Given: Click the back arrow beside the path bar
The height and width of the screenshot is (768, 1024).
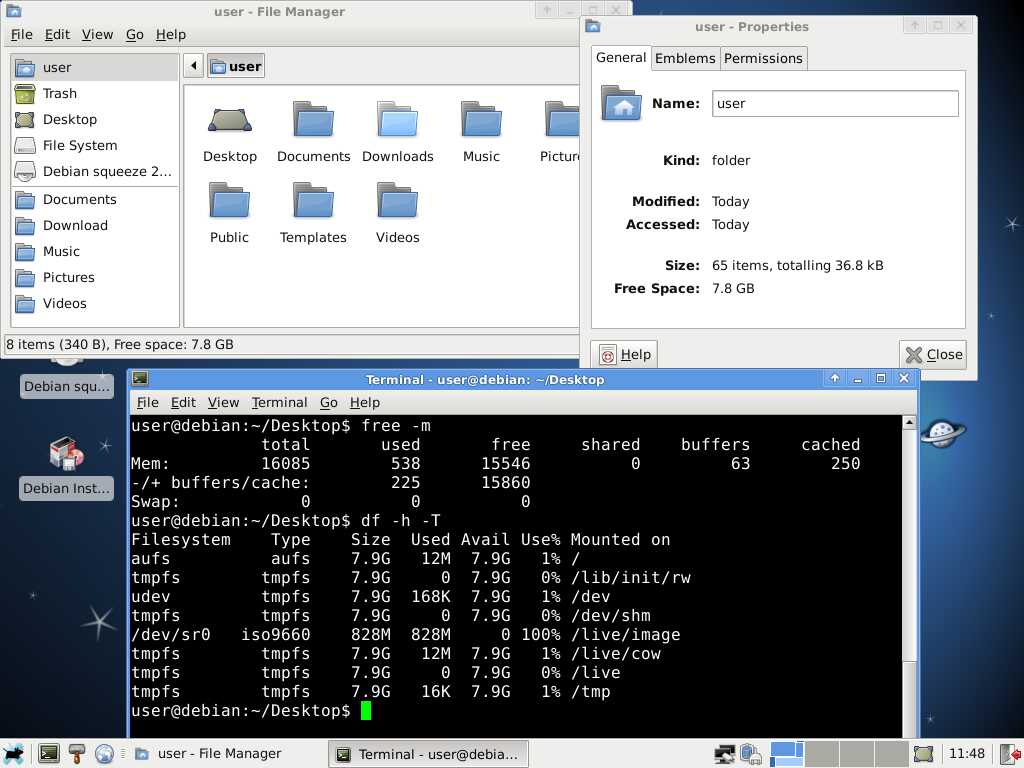Looking at the screenshot, I should [x=194, y=67].
